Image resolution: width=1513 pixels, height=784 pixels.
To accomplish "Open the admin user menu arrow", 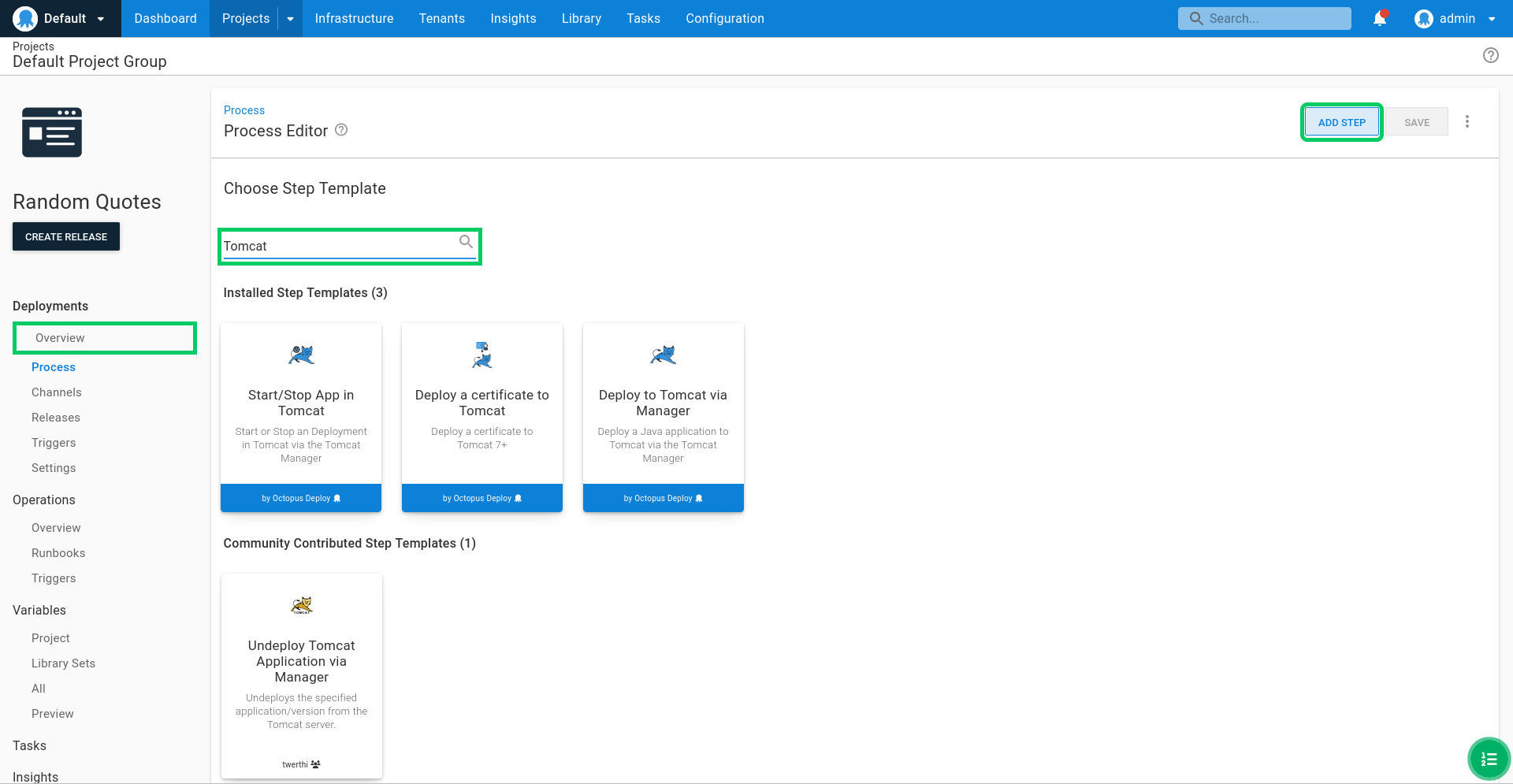I will coord(1492,19).
